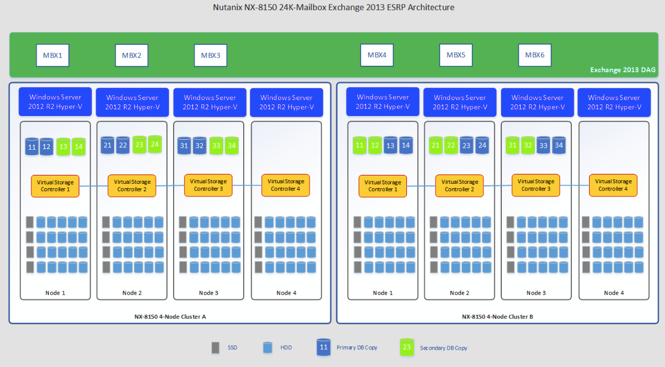Click the MBX1 mailbox server box
The height and width of the screenshot is (367, 665).
point(53,56)
